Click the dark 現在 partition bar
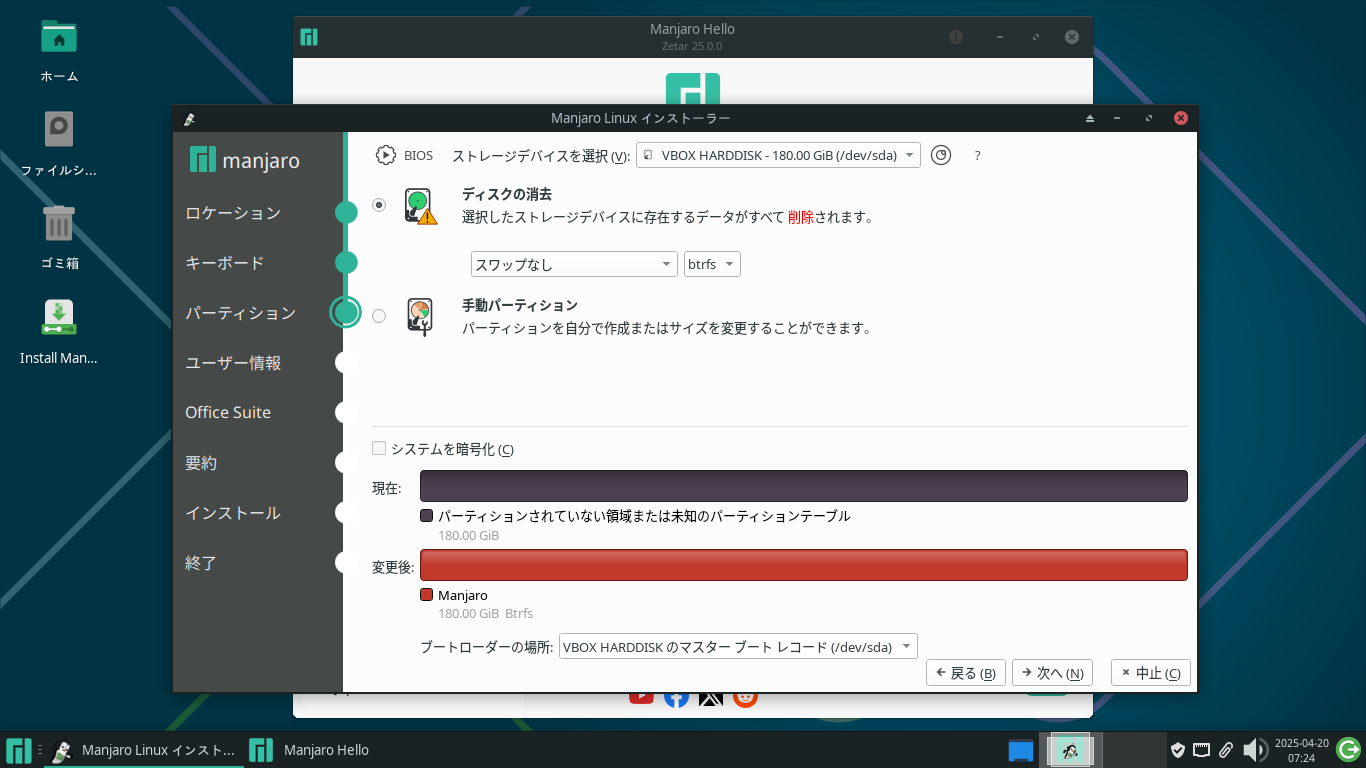The width and height of the screenshot is (1366, 768). coord(803,486)
